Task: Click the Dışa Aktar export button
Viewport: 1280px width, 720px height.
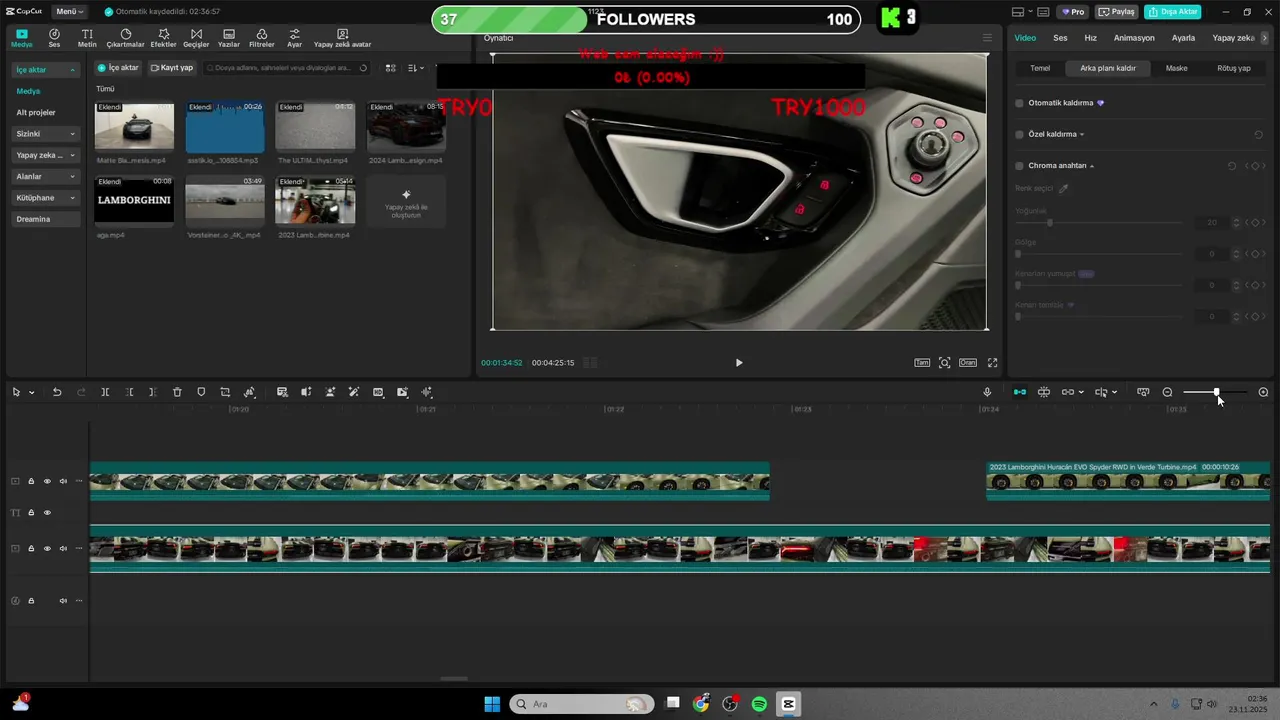Action: coord(1173,12)
